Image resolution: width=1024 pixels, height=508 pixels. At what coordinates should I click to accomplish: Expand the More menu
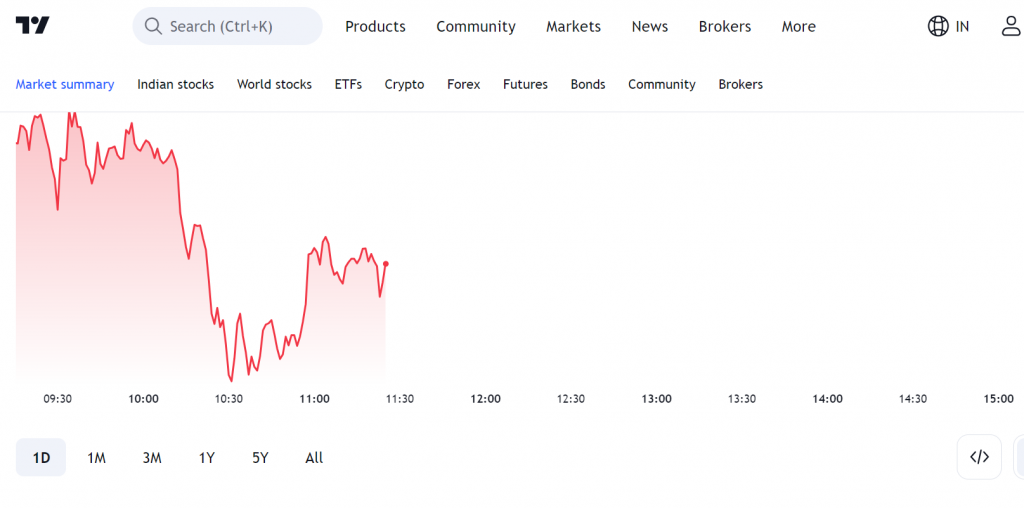(x=799, y=27)
